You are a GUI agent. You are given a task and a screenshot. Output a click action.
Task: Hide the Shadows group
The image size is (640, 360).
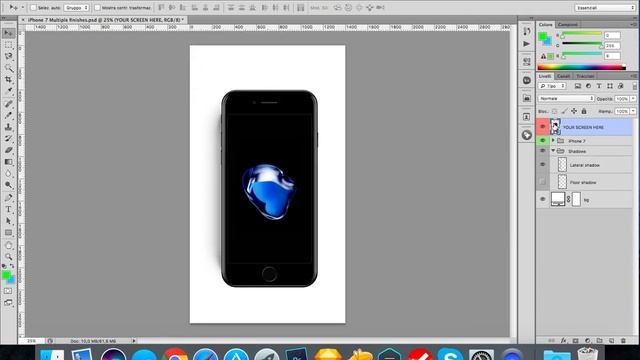pos(542,151)
